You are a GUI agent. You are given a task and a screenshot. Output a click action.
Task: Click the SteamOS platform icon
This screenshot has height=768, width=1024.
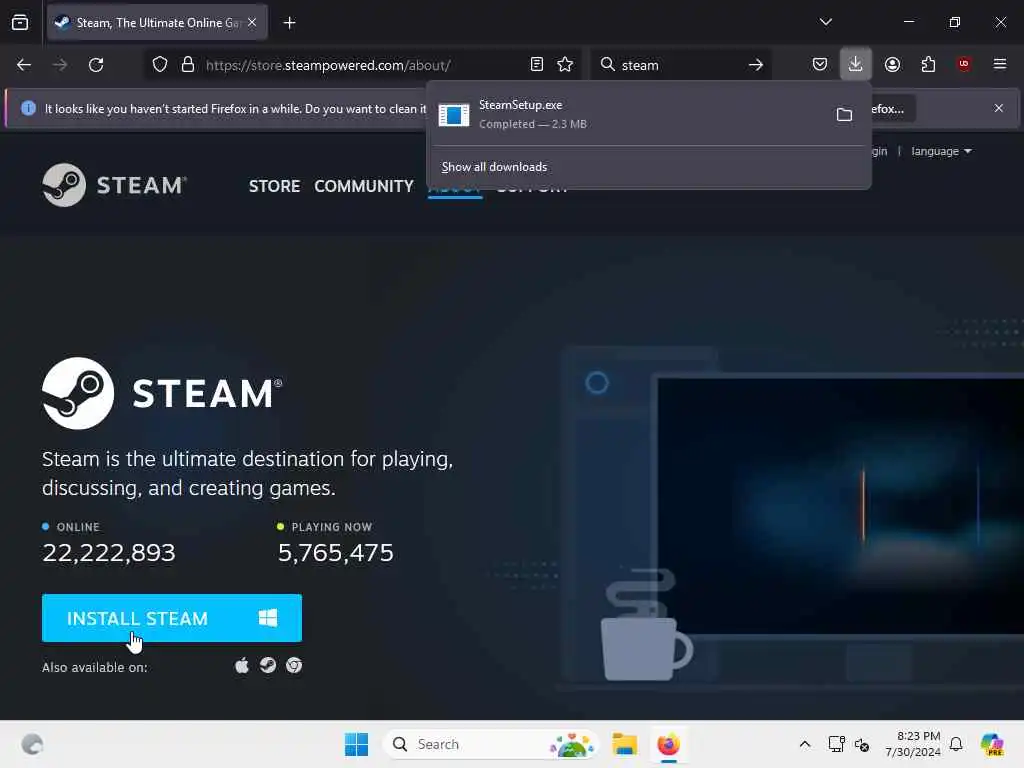click(268, 665)
